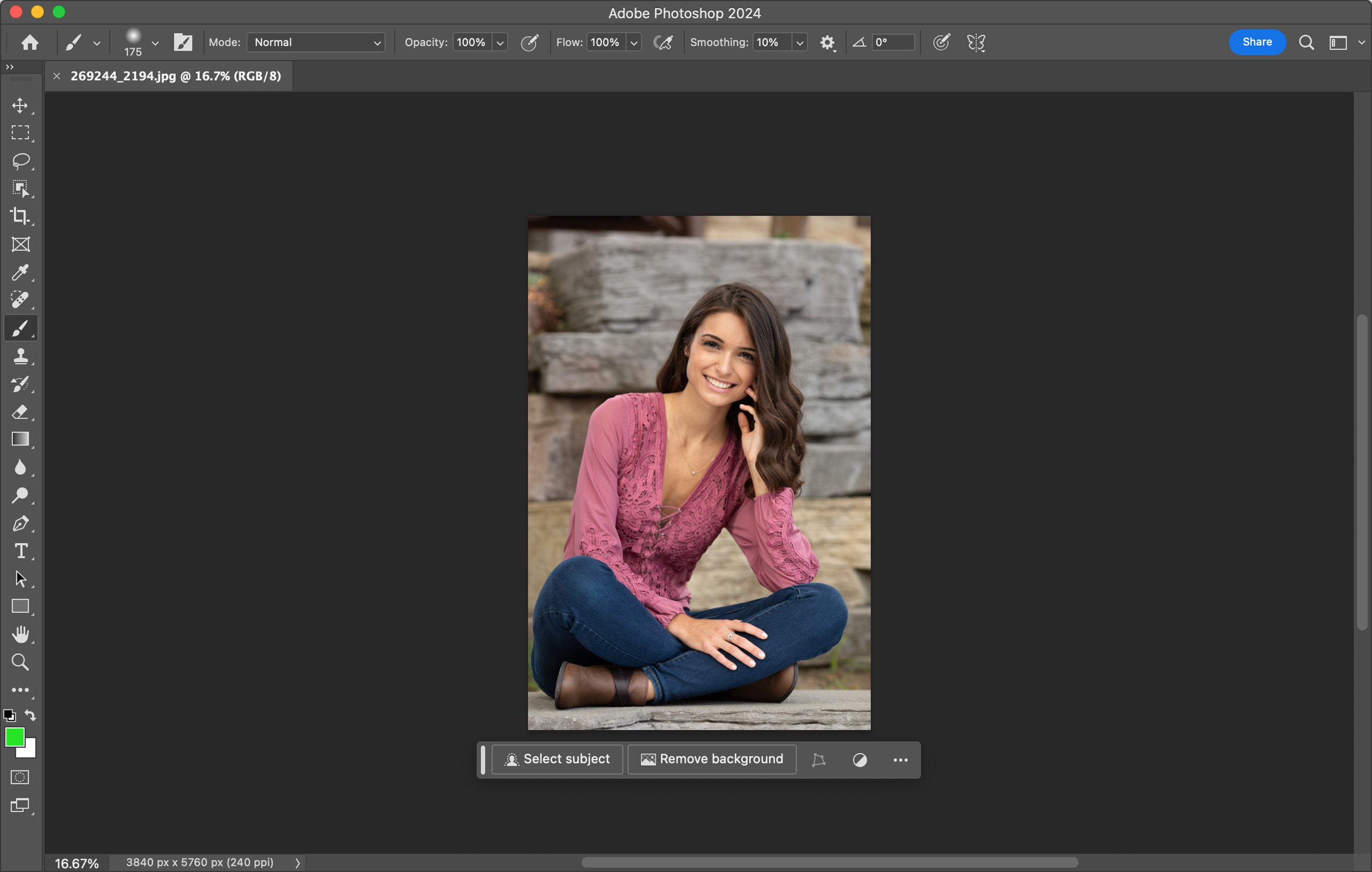Viewport: 1372px width, 872px height.
Task: Enable airbrush-style build-up effects
Action: pos(663,42)
